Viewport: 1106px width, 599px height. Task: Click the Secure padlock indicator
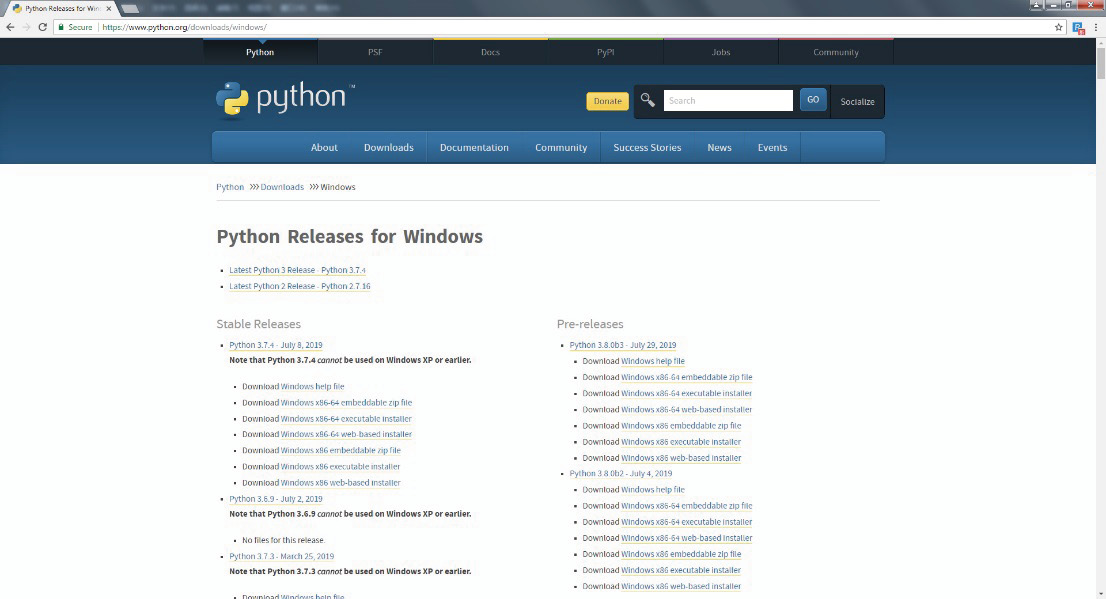click(x=75, y=28)
